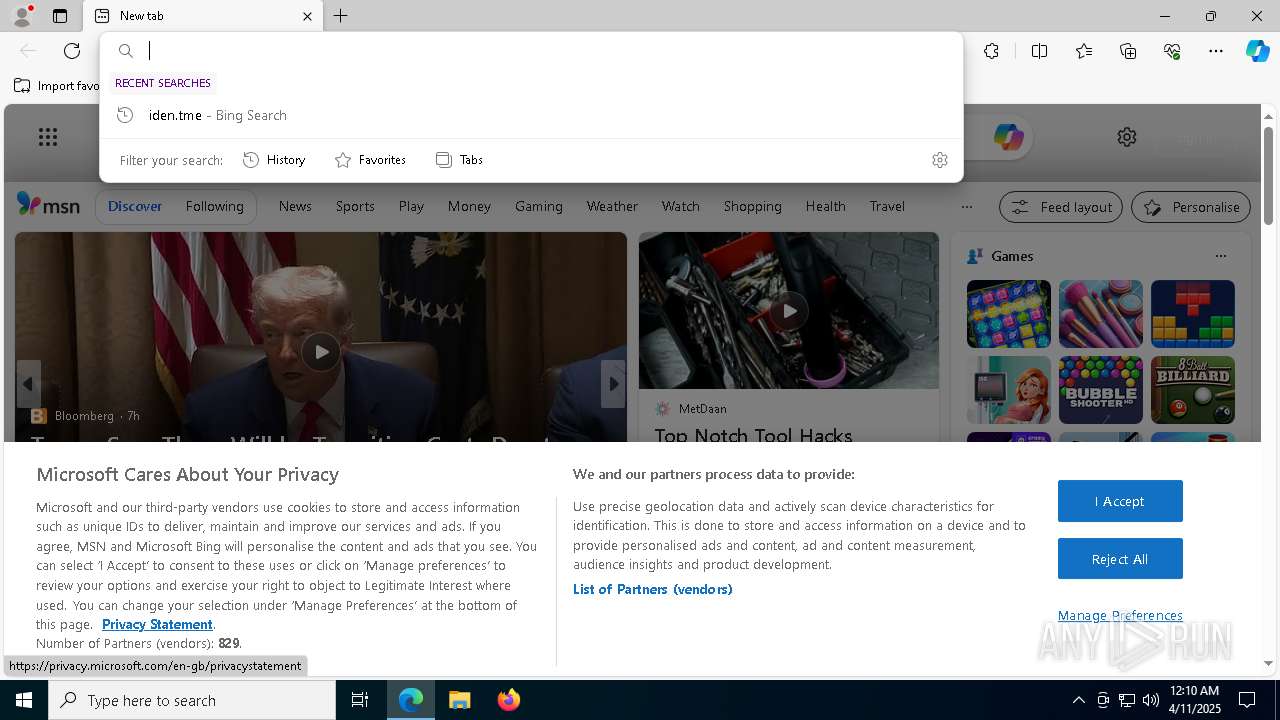Viewport: 1280px width, 720px height.
Task: Open the Feed layout options
Action: point(1061,207)
